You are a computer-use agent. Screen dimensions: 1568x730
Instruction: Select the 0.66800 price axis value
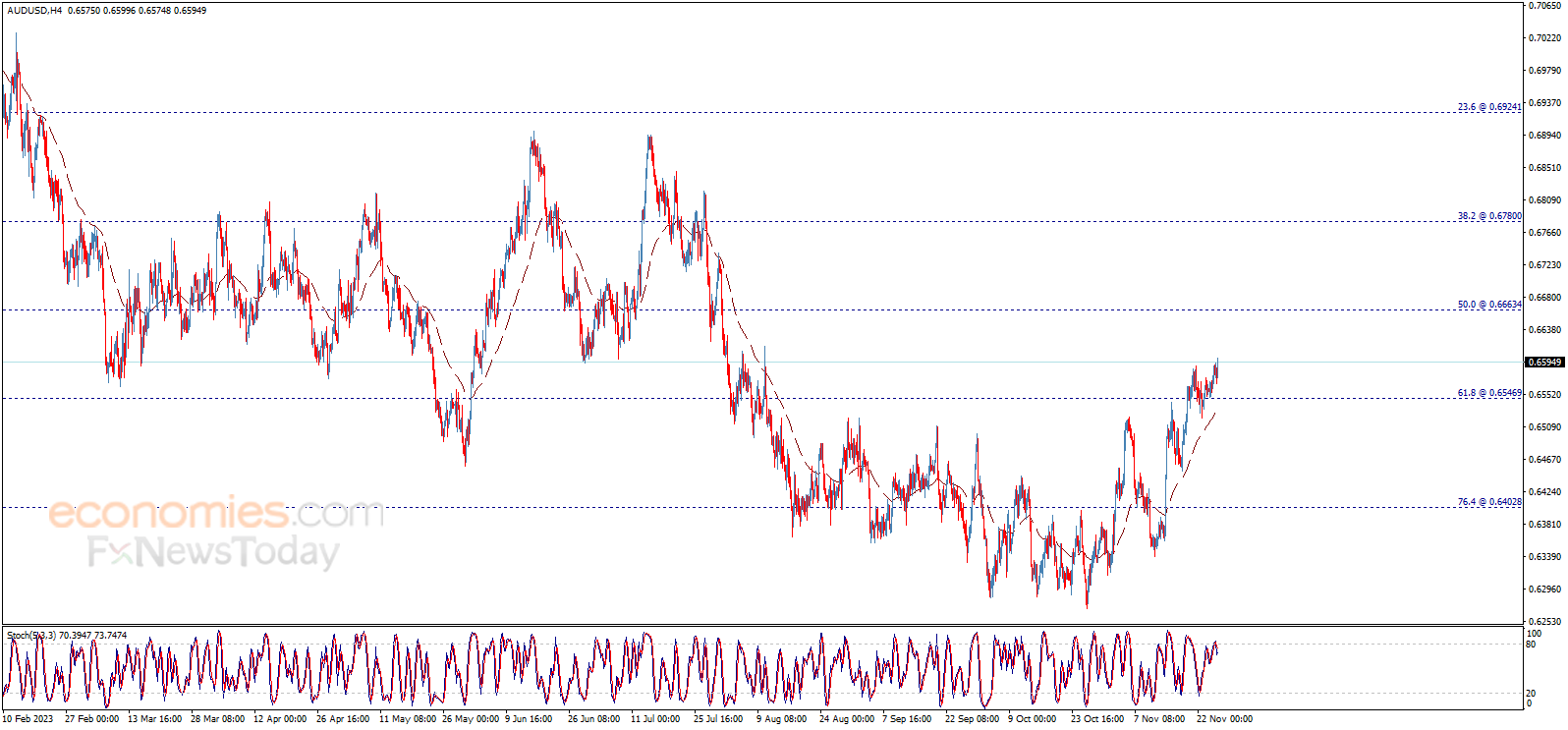(x=1545, y=298)
